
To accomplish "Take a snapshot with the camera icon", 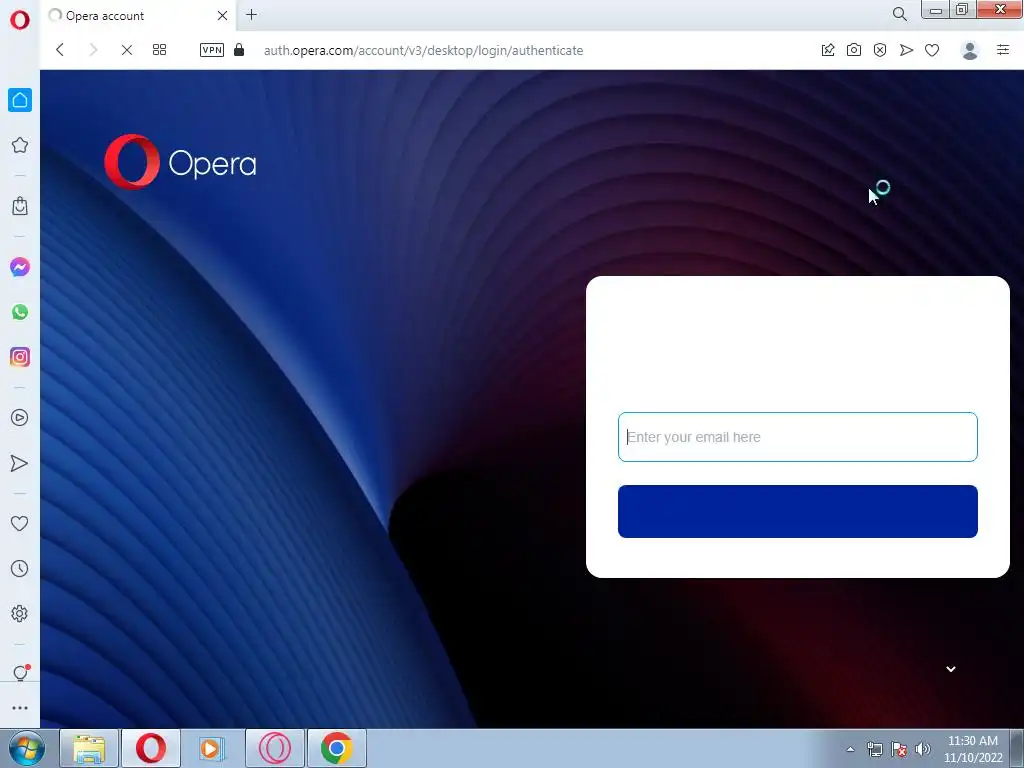I will (x=854, y=50).
